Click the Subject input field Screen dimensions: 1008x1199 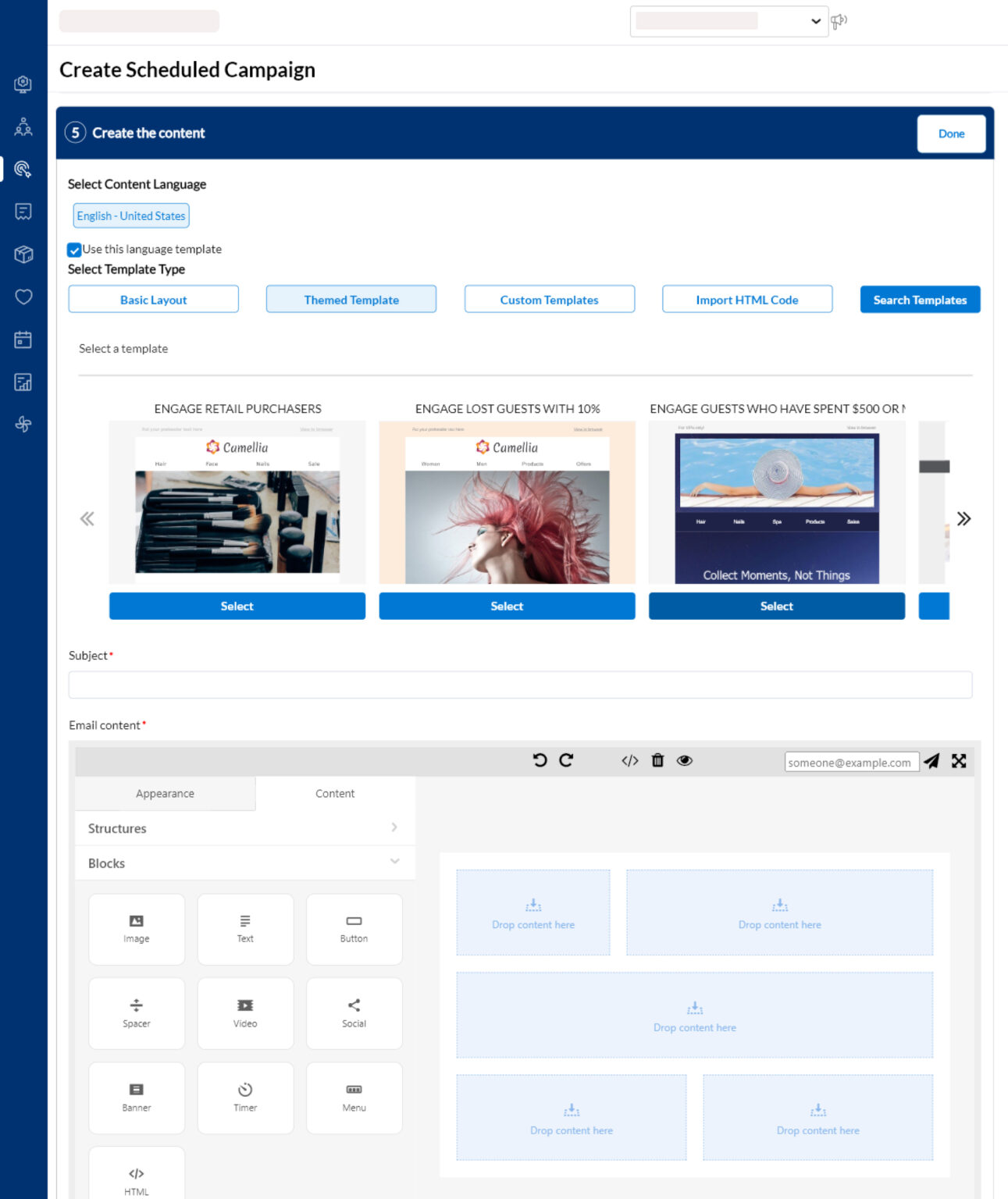[x=519, y=685]
